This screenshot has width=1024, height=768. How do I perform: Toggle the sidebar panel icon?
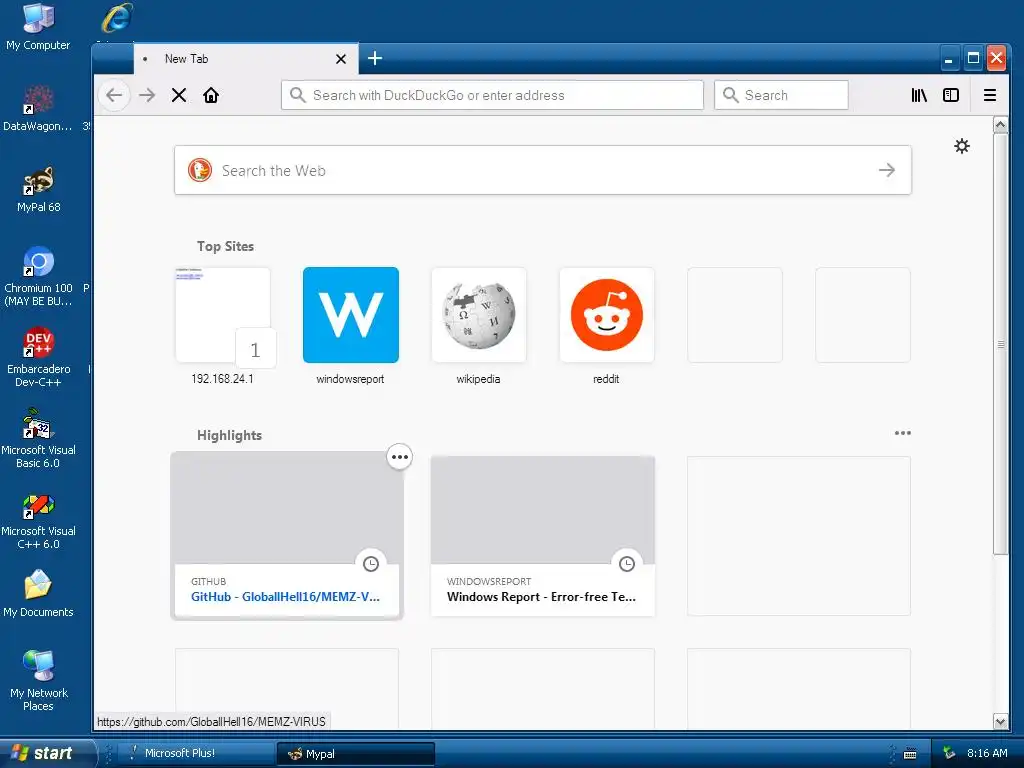(951, 95)
